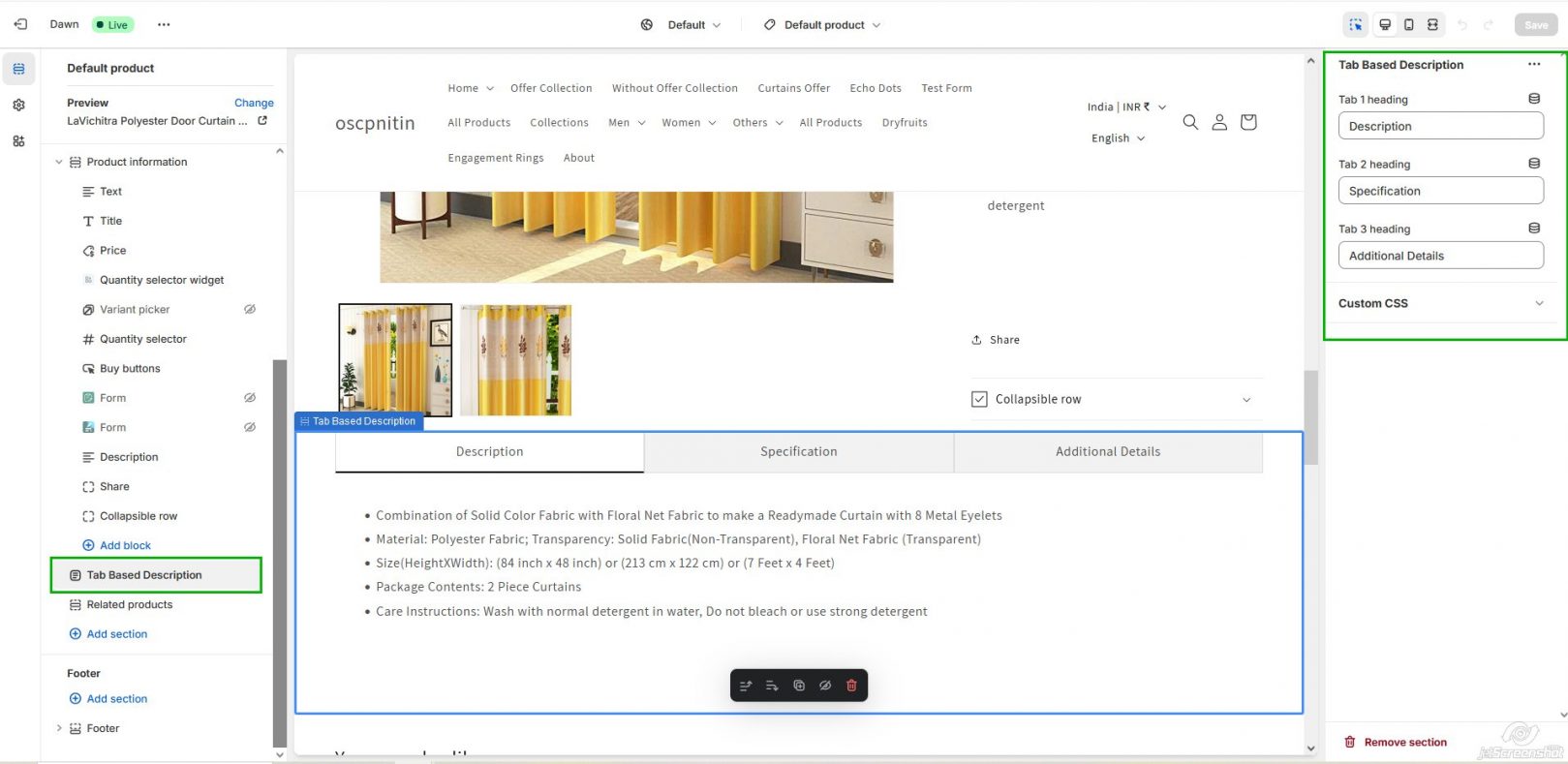1568x764 pixels.
Task: Open theme settings gear in left rail
Action: [x=18, y=105]
